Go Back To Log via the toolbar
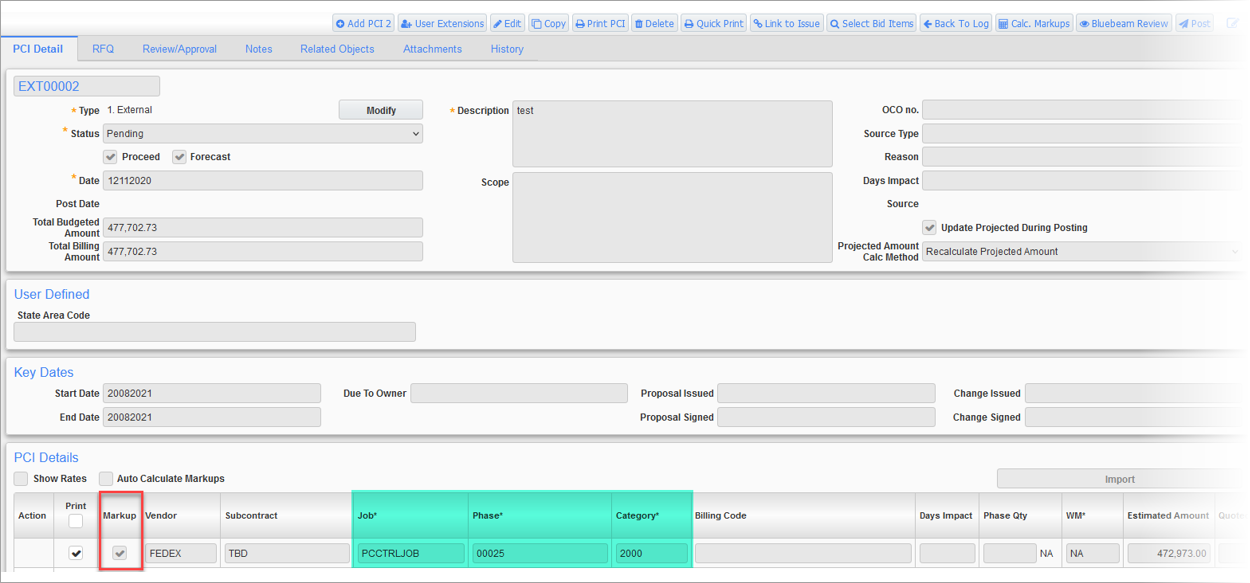The height and width of the screenshot is (583, 1250). (x=955, y=23)
